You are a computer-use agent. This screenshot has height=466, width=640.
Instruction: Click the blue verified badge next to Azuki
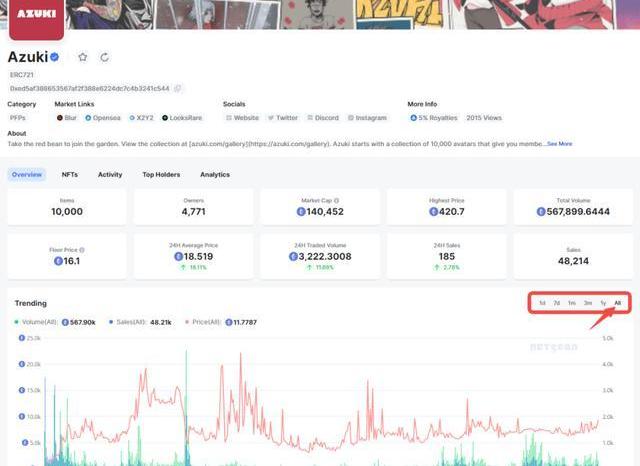[x=55, y=57]
